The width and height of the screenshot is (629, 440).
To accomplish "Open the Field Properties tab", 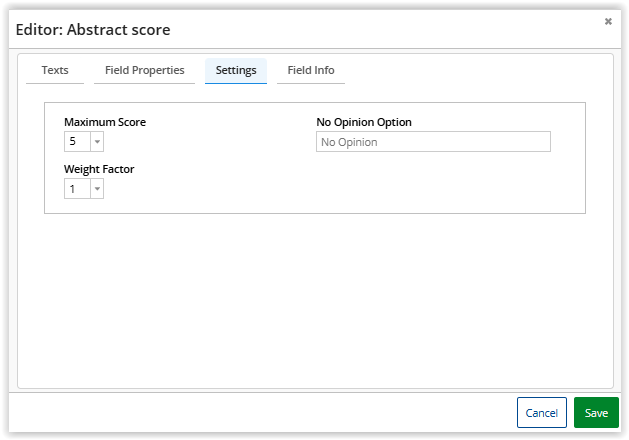I will point(145,71).
